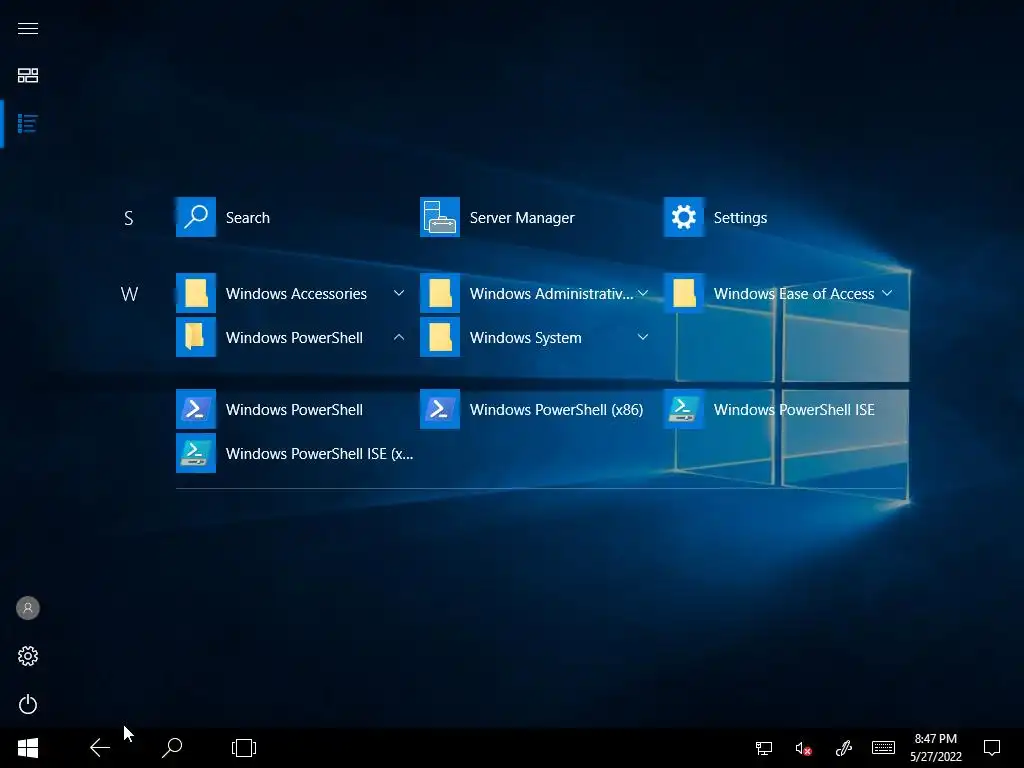1024x768 pixels.
Task: Expand Windows System chevron
Action: (x=643, y=337)
